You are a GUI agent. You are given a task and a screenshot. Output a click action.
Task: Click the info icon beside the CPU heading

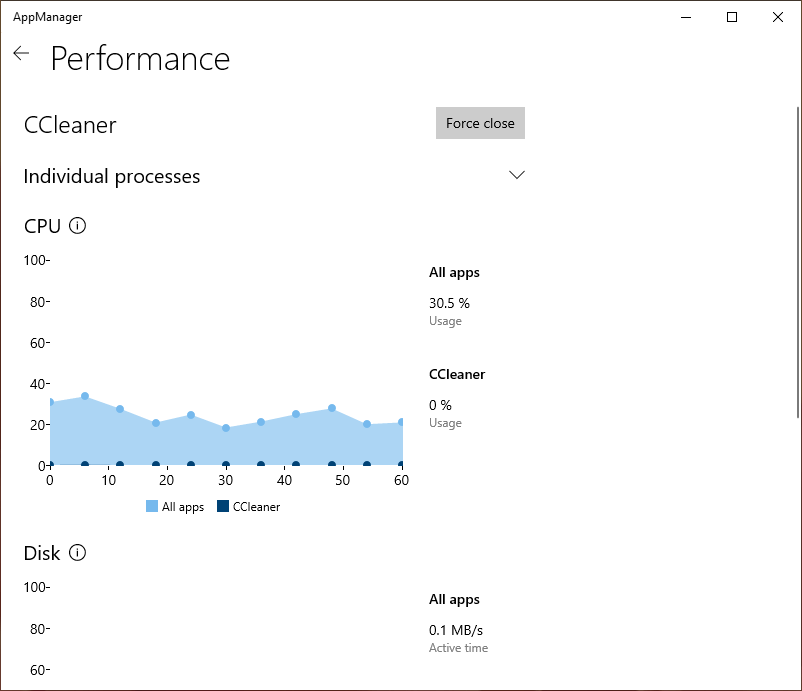point(76,227)
